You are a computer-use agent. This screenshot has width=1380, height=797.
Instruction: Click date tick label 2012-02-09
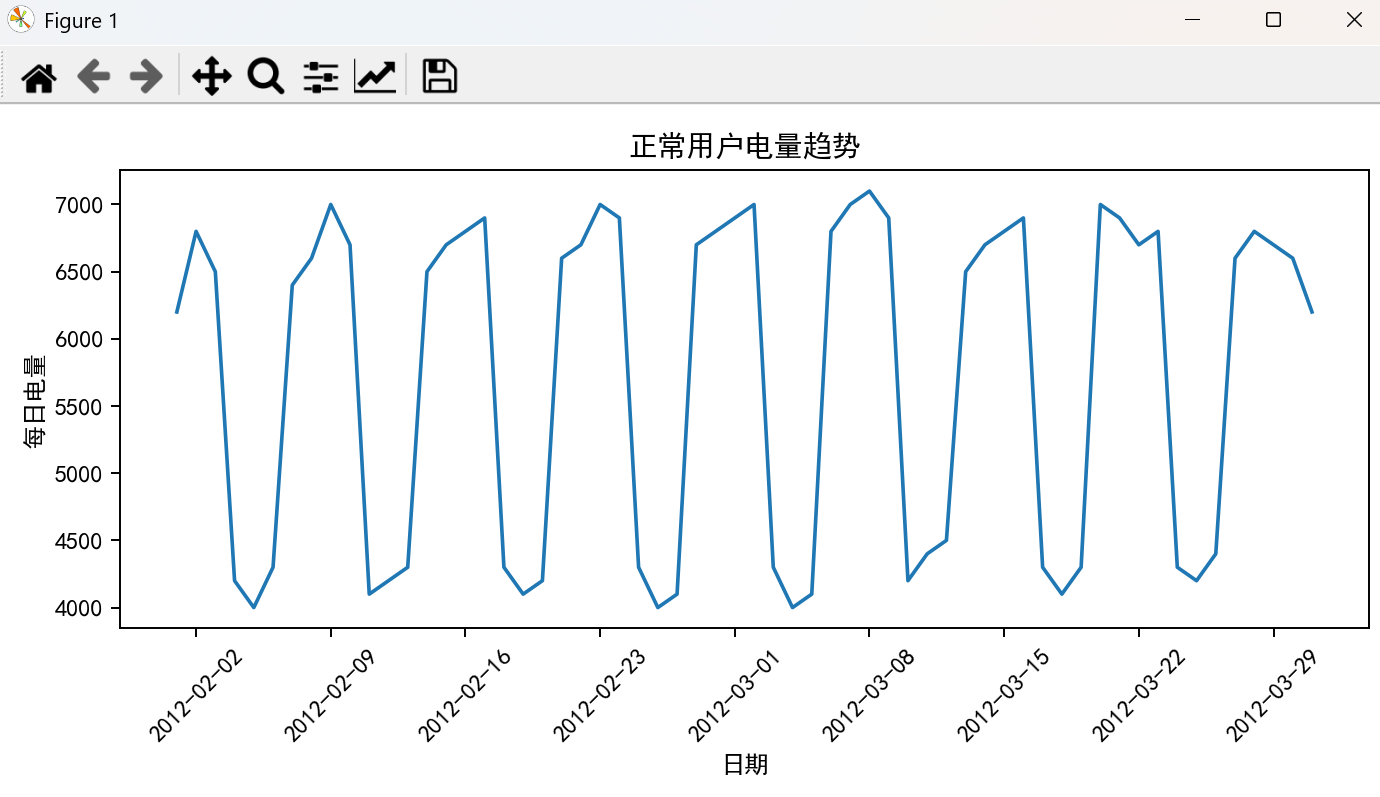click(329, 695)
